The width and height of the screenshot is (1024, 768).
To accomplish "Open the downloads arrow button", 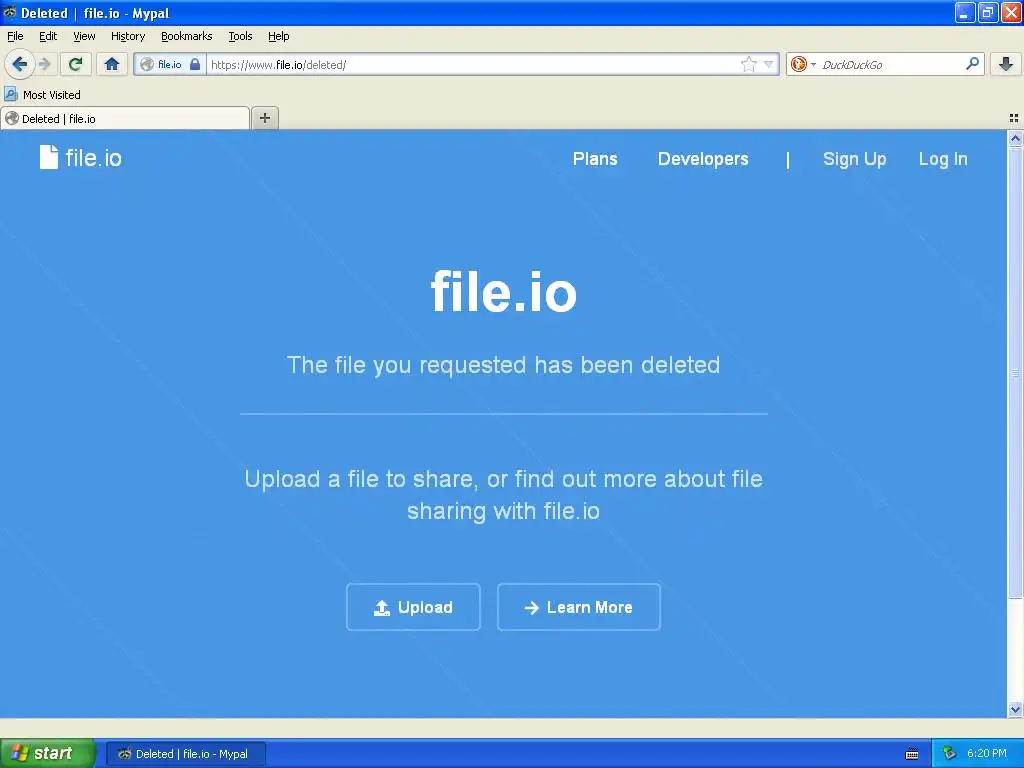I will point(1006,64).
